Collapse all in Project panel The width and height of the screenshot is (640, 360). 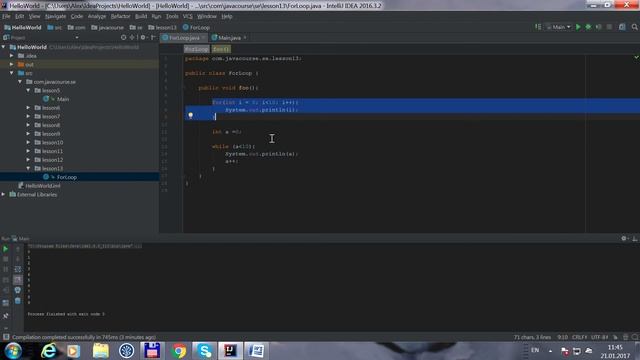pyautogui.click(x=132, y=38)
